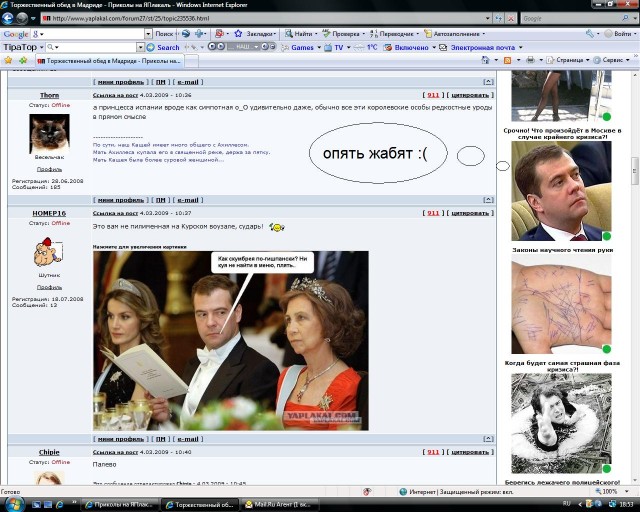640x512 pixels.
Task: Click the Войти sign-in button
Action: (618, 34)
